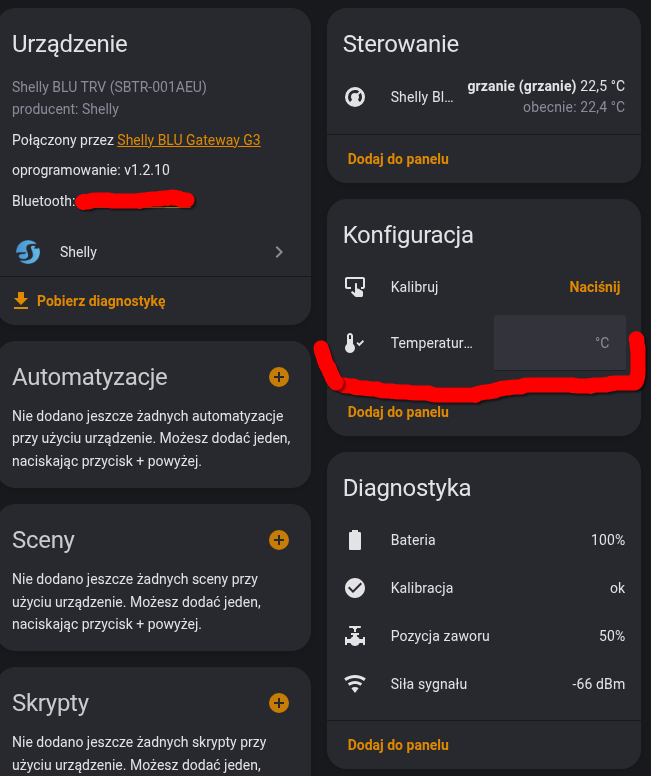Click the signal strength Wi-Fi icon
The width and height of the screenshot is (651, 776).
click(355, 684)
